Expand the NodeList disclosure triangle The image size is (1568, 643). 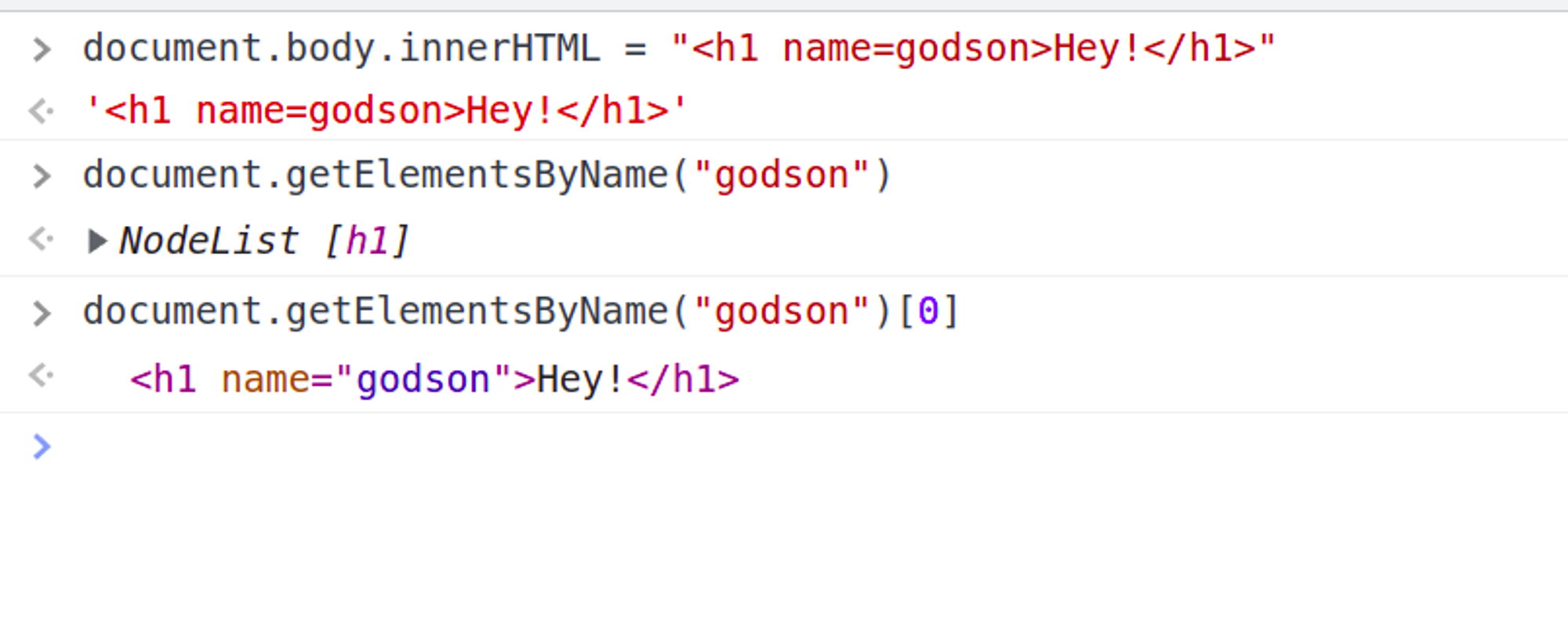coord(96,241)
